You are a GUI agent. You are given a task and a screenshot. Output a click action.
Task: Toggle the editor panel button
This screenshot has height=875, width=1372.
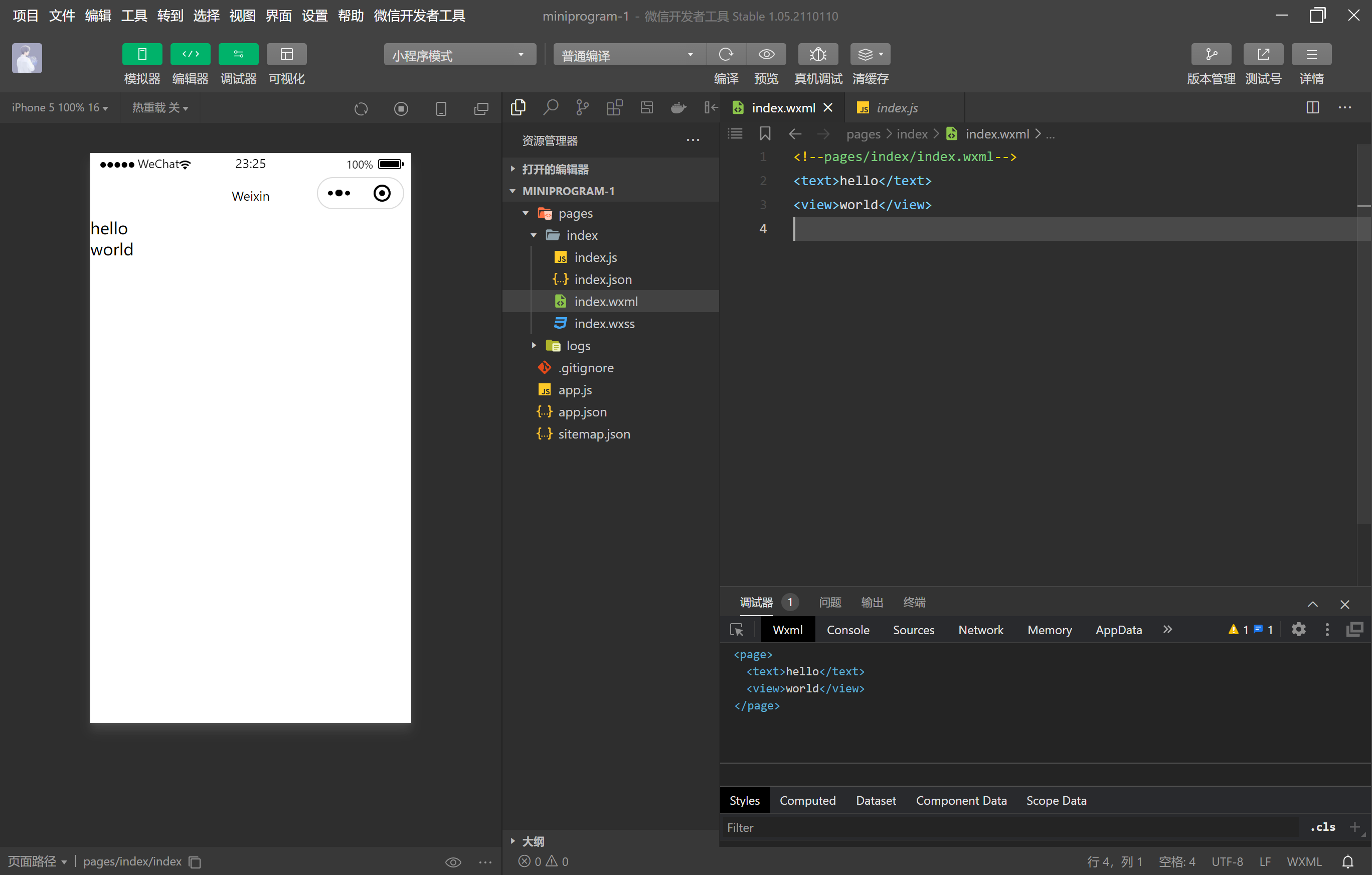pyautogui.click(x=190, y=55)
